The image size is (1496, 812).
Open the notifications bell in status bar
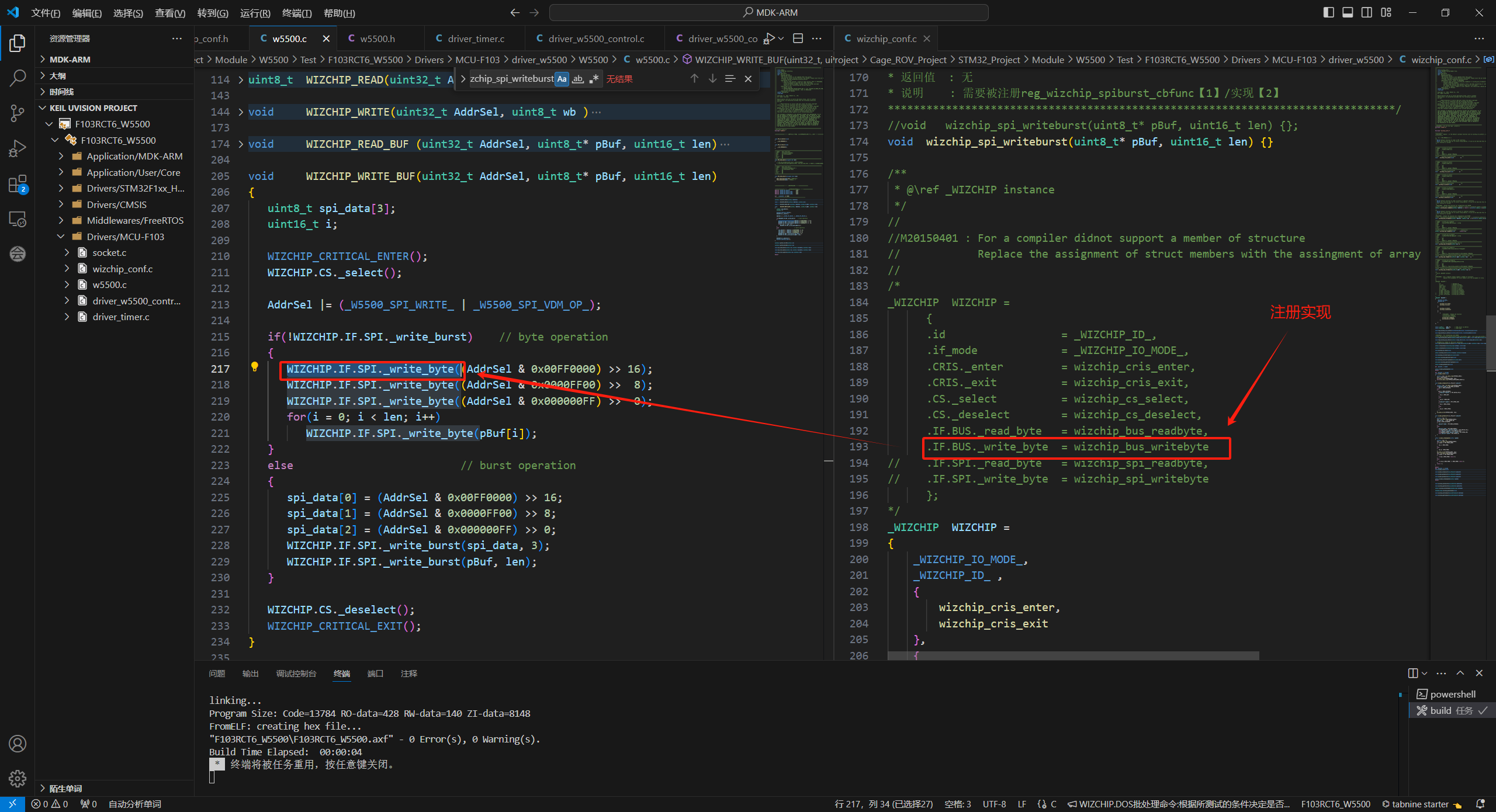[1480, 804]
